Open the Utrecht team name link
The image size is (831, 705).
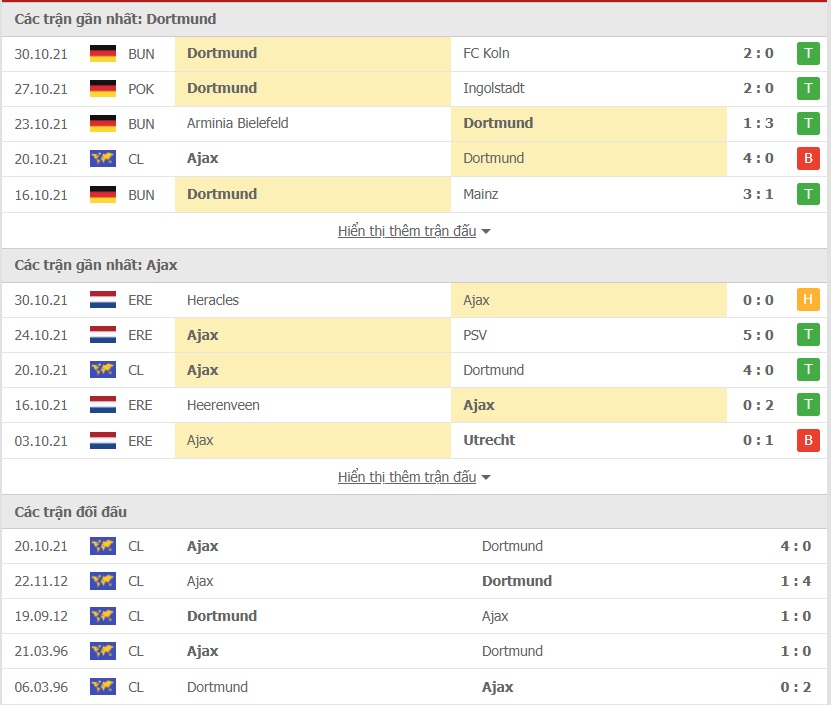pyautogui.click(x=490, y=441)
